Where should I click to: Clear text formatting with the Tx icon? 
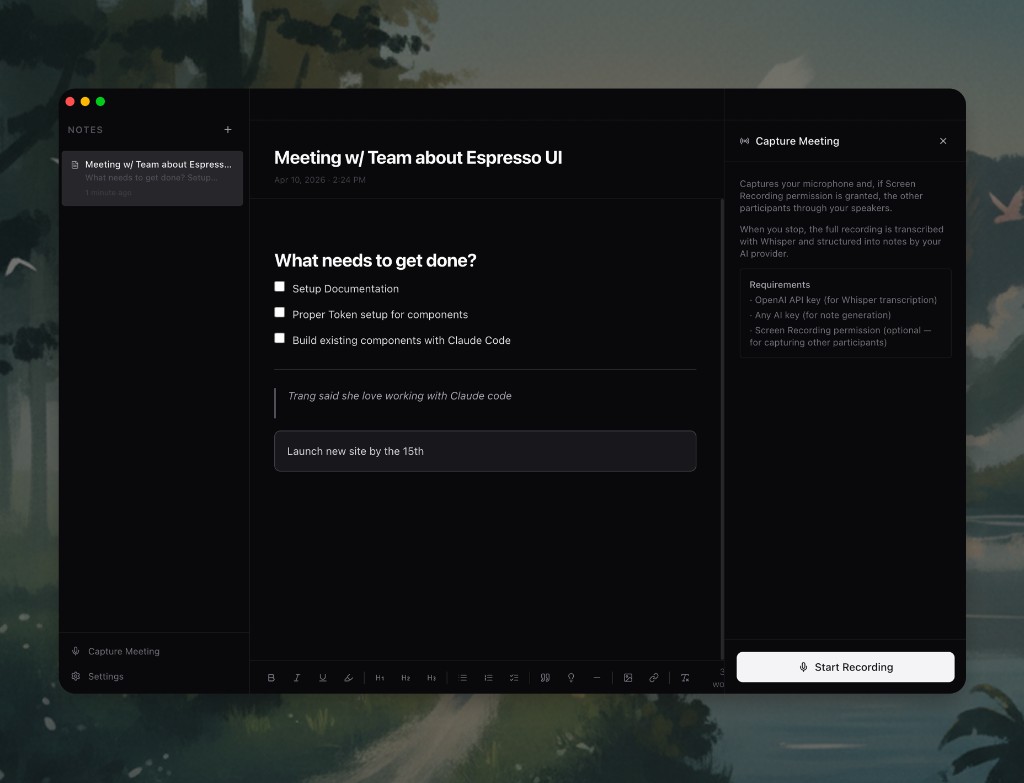point(685,677)
